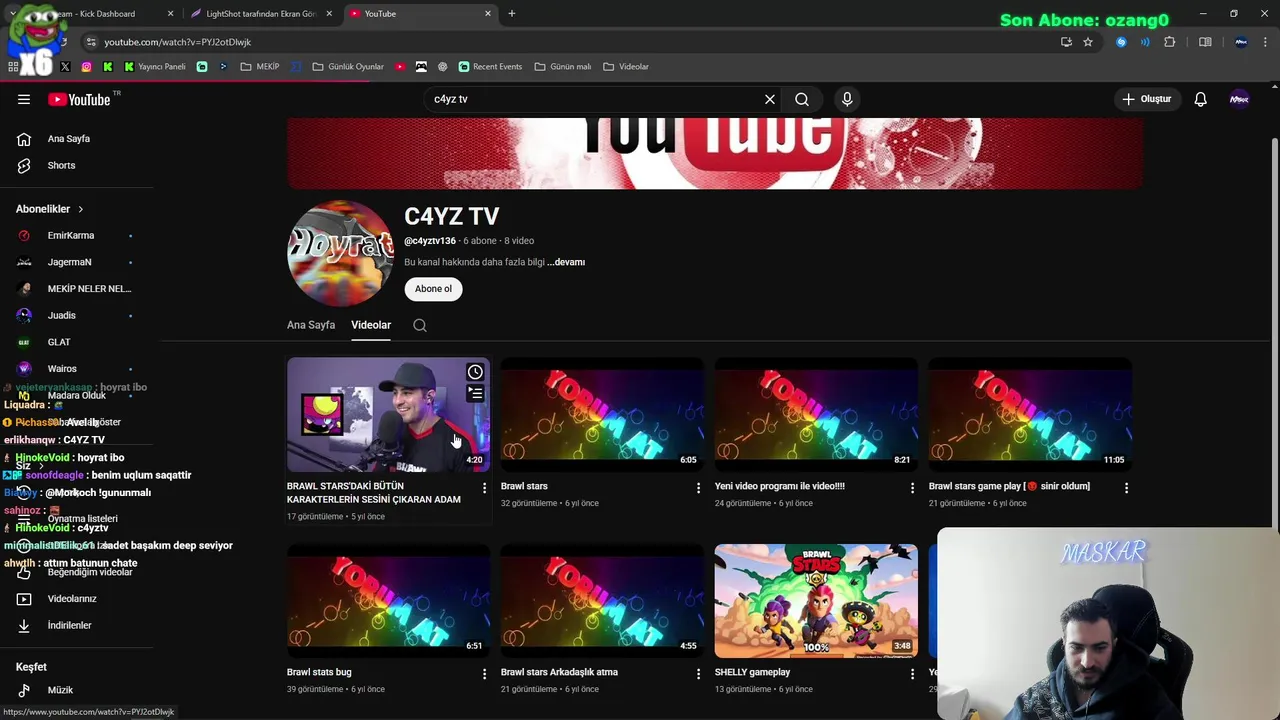The image size is (1280, 720).
Task: Select the Videolar channel tab
Action: click(371, 325)
